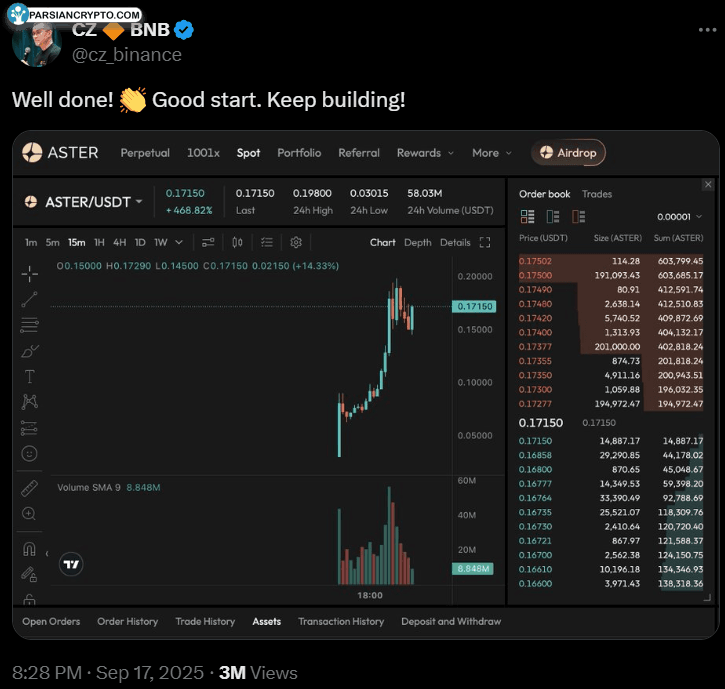Screen dimensions: 725x689
Task: Change candlestick chart type icon
Action: (x=237, y=242)
